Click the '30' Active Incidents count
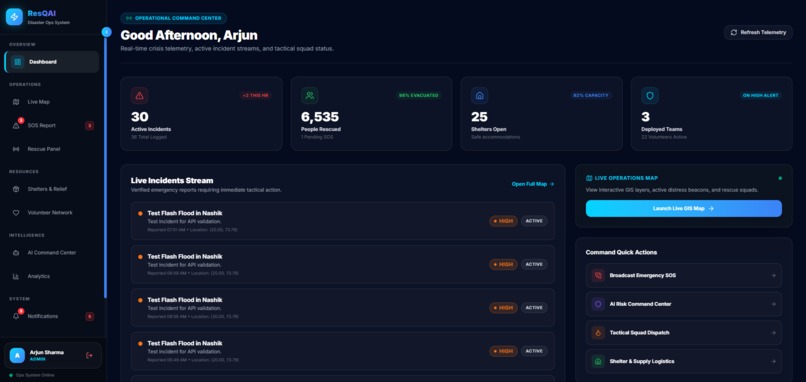The width and height of the screenshot is (806, 382). coord(140,117)
